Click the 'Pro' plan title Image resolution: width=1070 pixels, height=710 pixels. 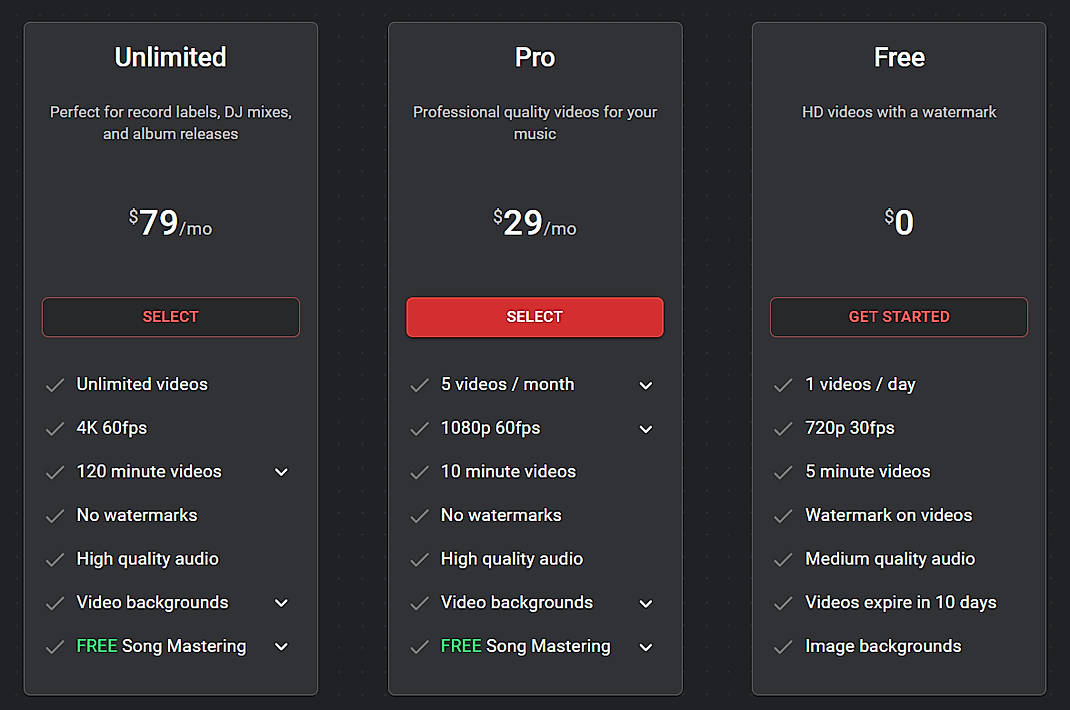[535, 57]
